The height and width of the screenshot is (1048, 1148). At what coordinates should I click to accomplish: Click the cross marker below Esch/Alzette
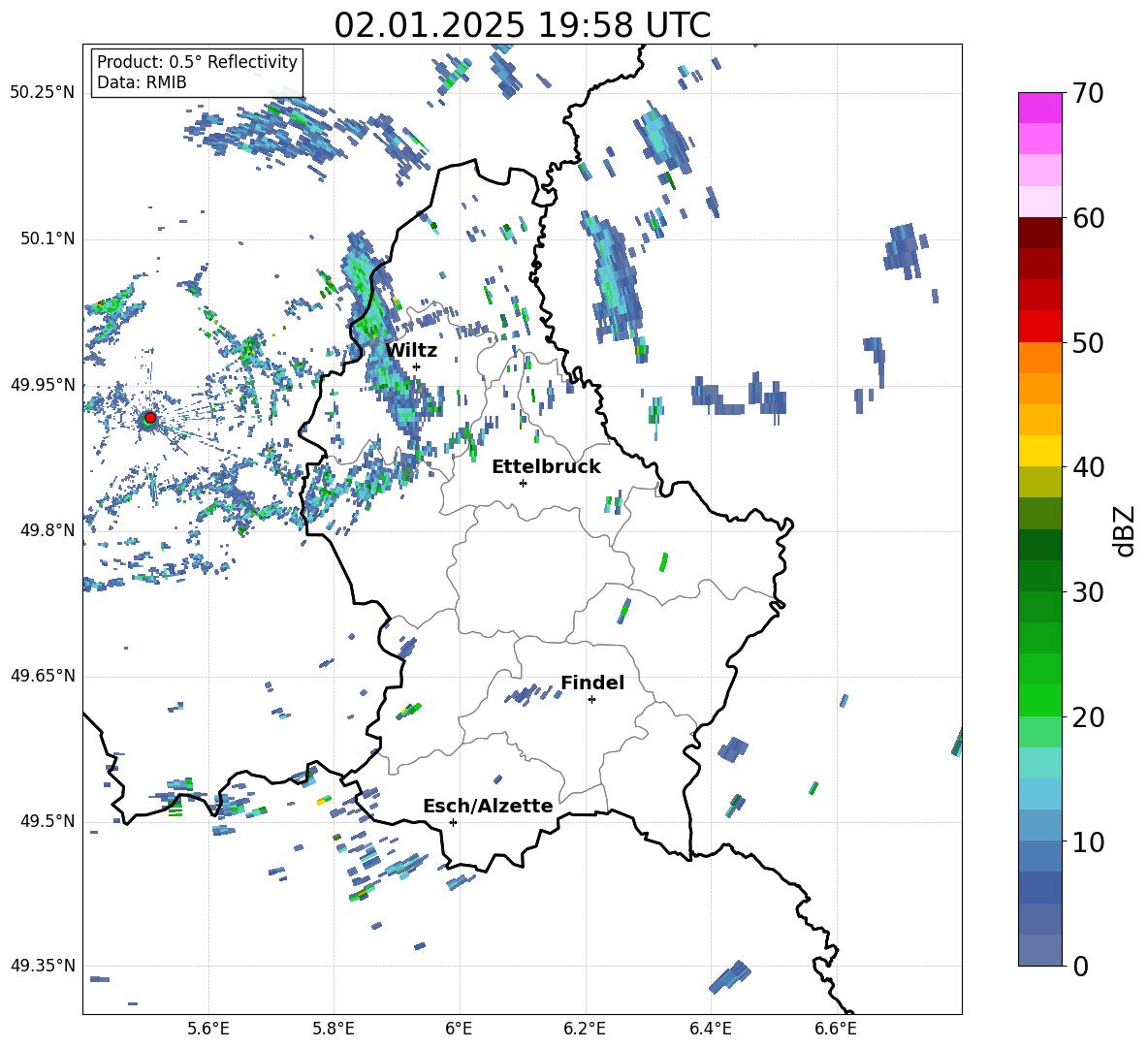[x=453, y=822]
